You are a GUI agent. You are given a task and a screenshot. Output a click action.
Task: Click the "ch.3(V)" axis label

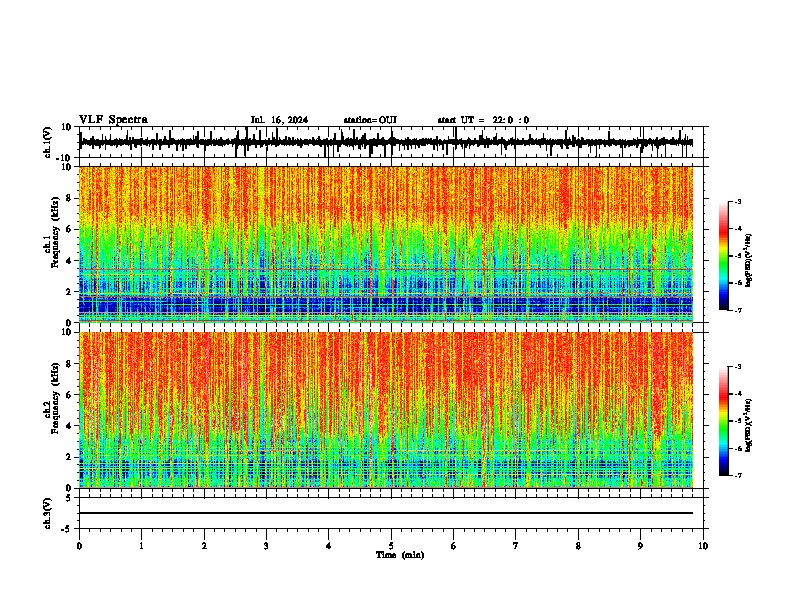coord(47,513)
